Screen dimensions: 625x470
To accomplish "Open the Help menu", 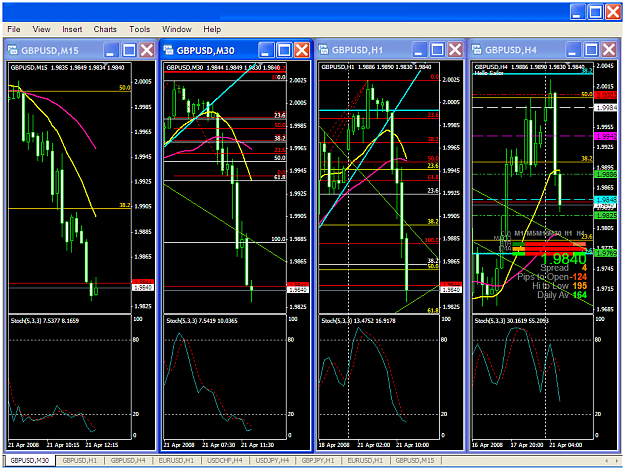I will pyautogui.click(x=212, y=29).
